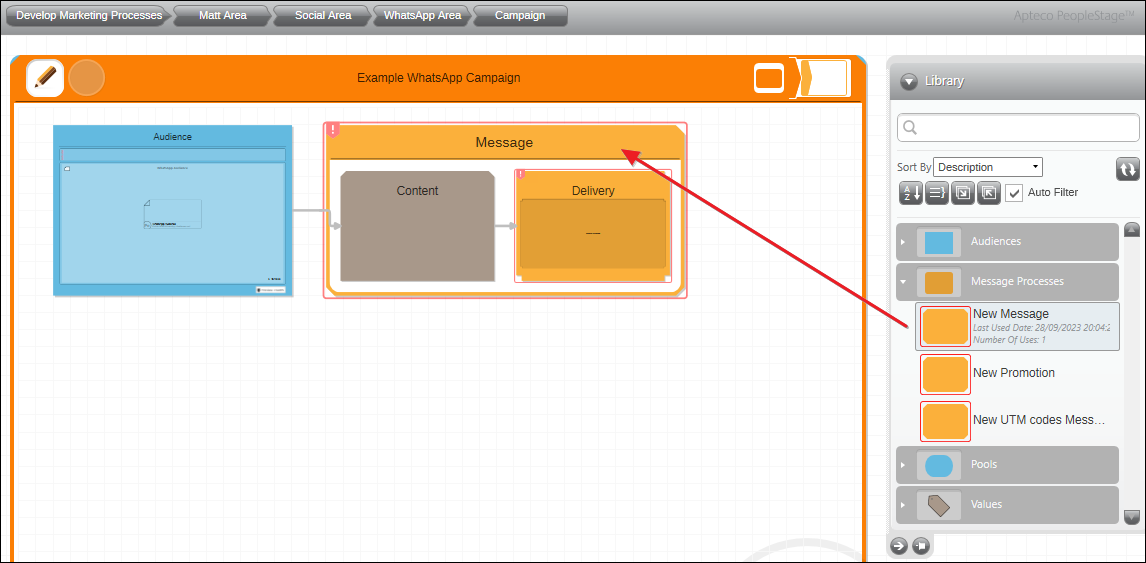Viewport: 1146px width, 563px height.
Task: Go to Develop Marketing Processes breadcrumb
Action: [x=89, y=15]
